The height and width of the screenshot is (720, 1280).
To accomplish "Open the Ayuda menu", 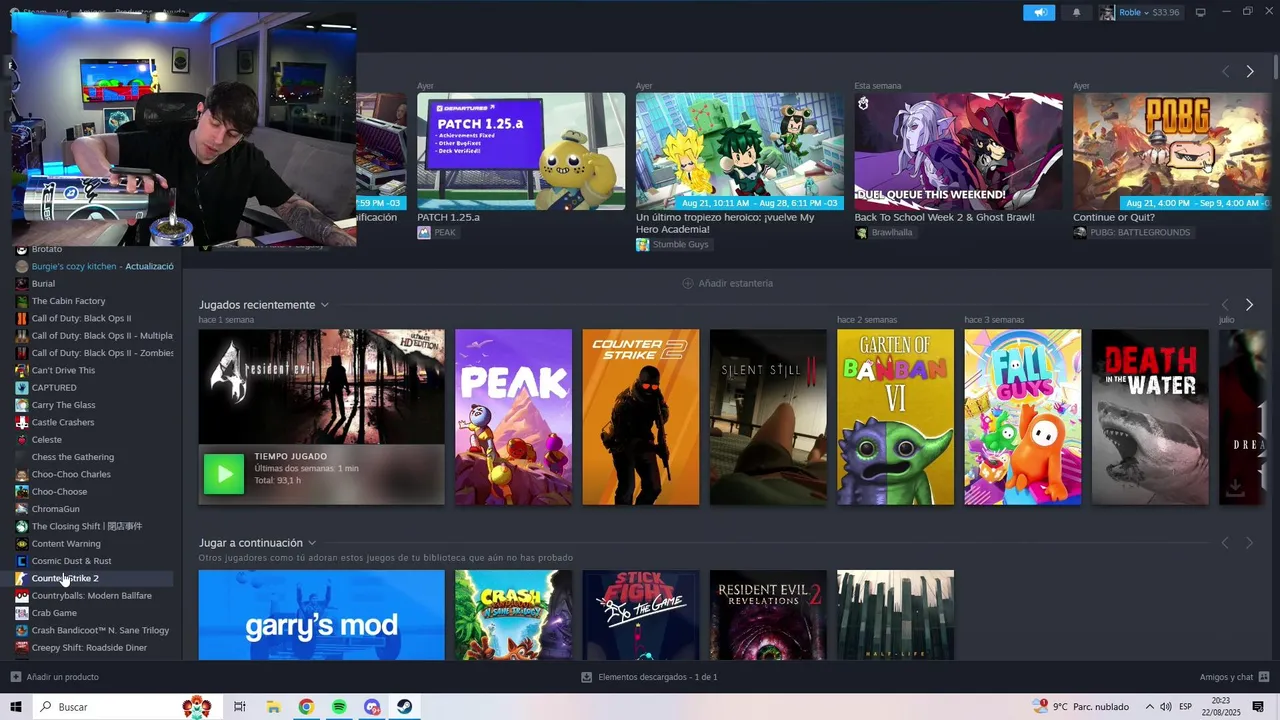I will pyautogui.click(x=174, y=12).
